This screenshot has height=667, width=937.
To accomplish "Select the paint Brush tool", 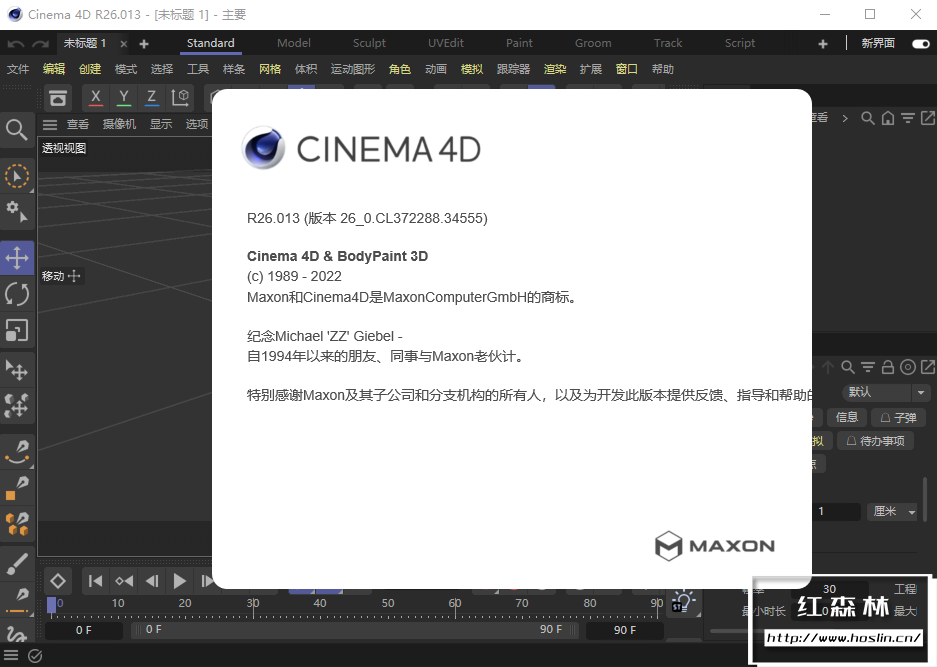I will (x=17, y=564).
